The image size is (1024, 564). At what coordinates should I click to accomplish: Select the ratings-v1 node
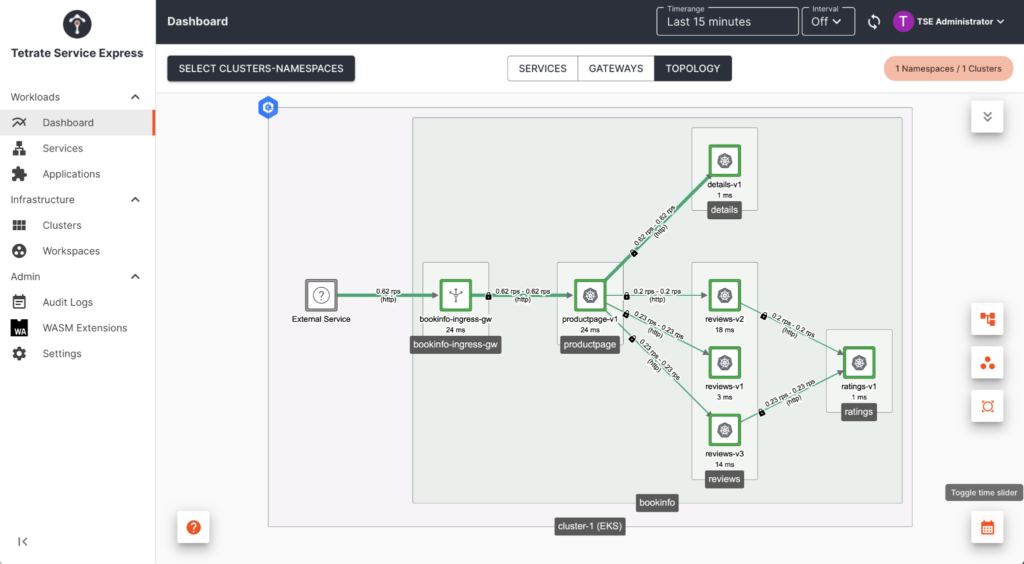[858, 362]
